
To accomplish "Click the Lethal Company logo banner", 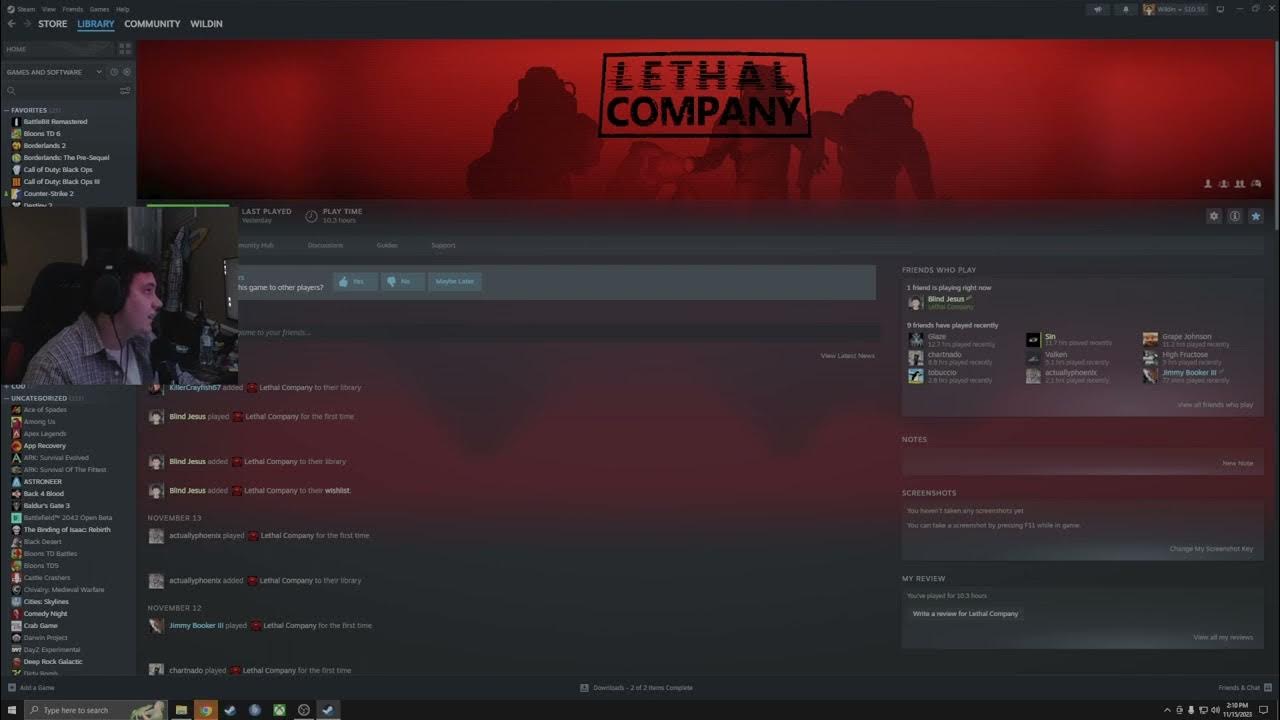I will point(704,95).
